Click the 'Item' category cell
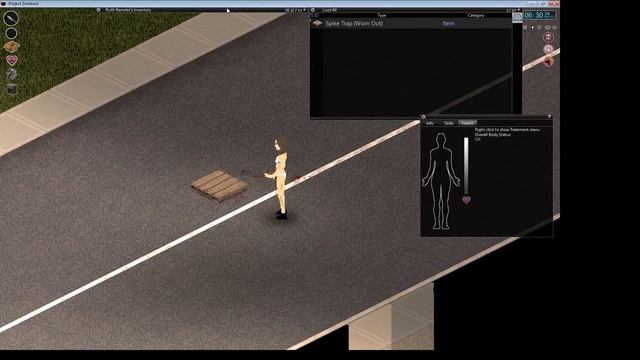 point(448,23)
